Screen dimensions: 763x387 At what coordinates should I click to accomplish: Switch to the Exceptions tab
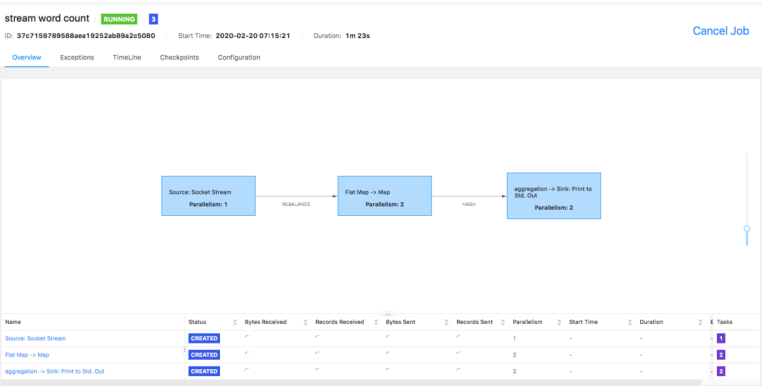77,57
